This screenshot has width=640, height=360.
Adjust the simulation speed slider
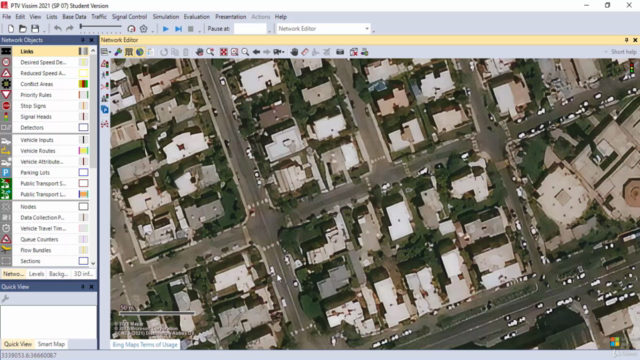pyautogui.click(x=100, y=27)
